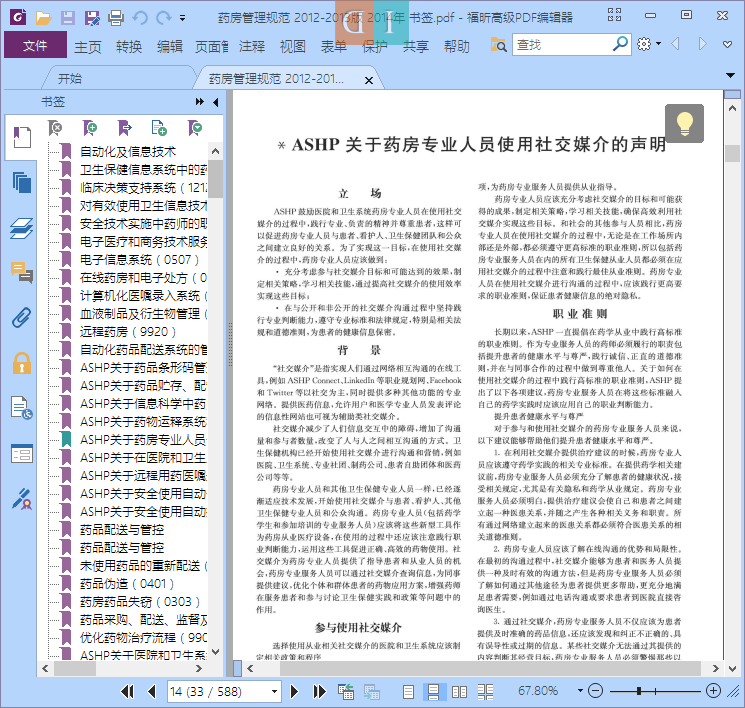Switch to the 注释 ribbon tab

tap(252, 47)
